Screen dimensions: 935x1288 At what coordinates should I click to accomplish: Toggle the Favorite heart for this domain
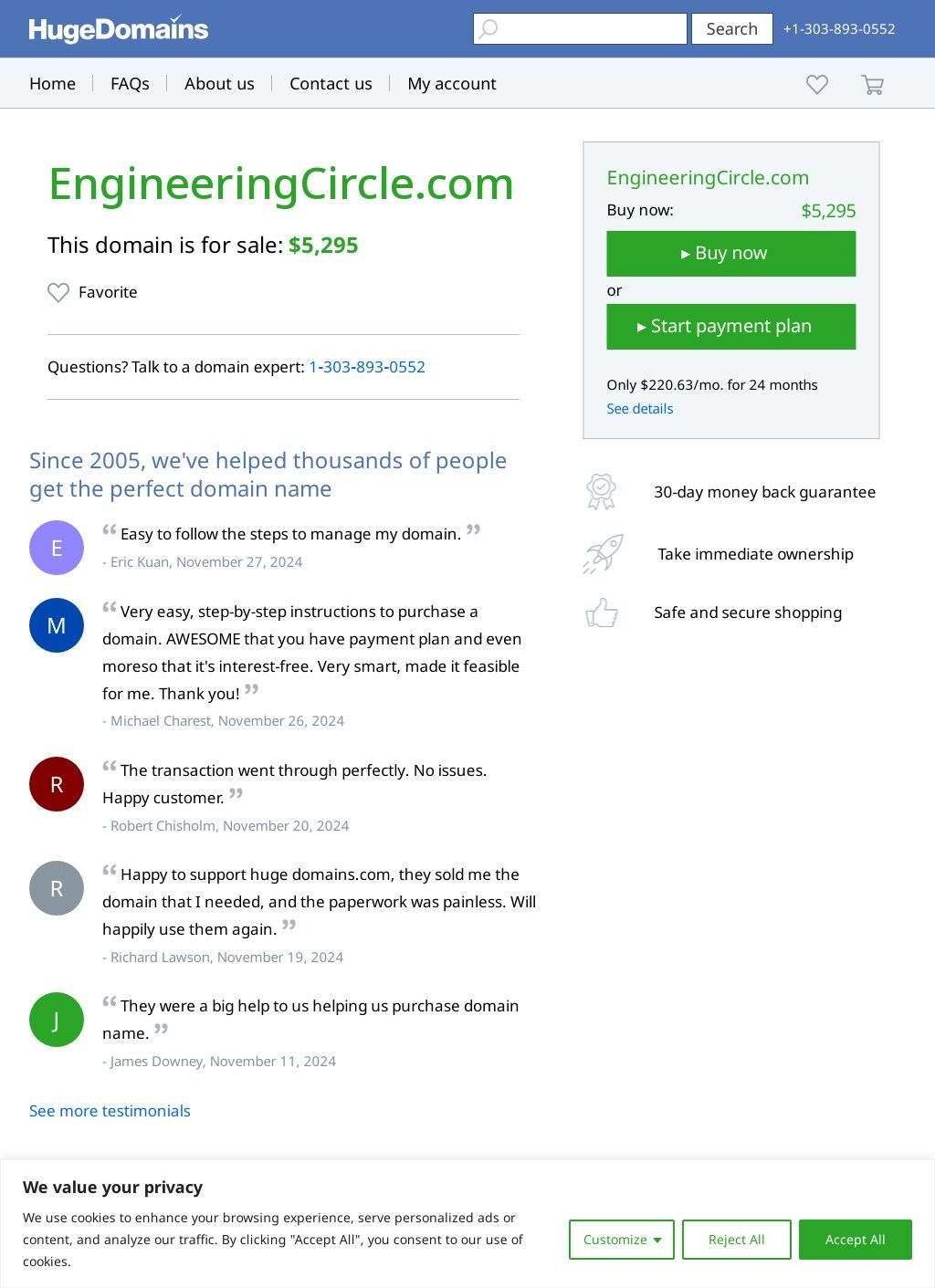58,292
